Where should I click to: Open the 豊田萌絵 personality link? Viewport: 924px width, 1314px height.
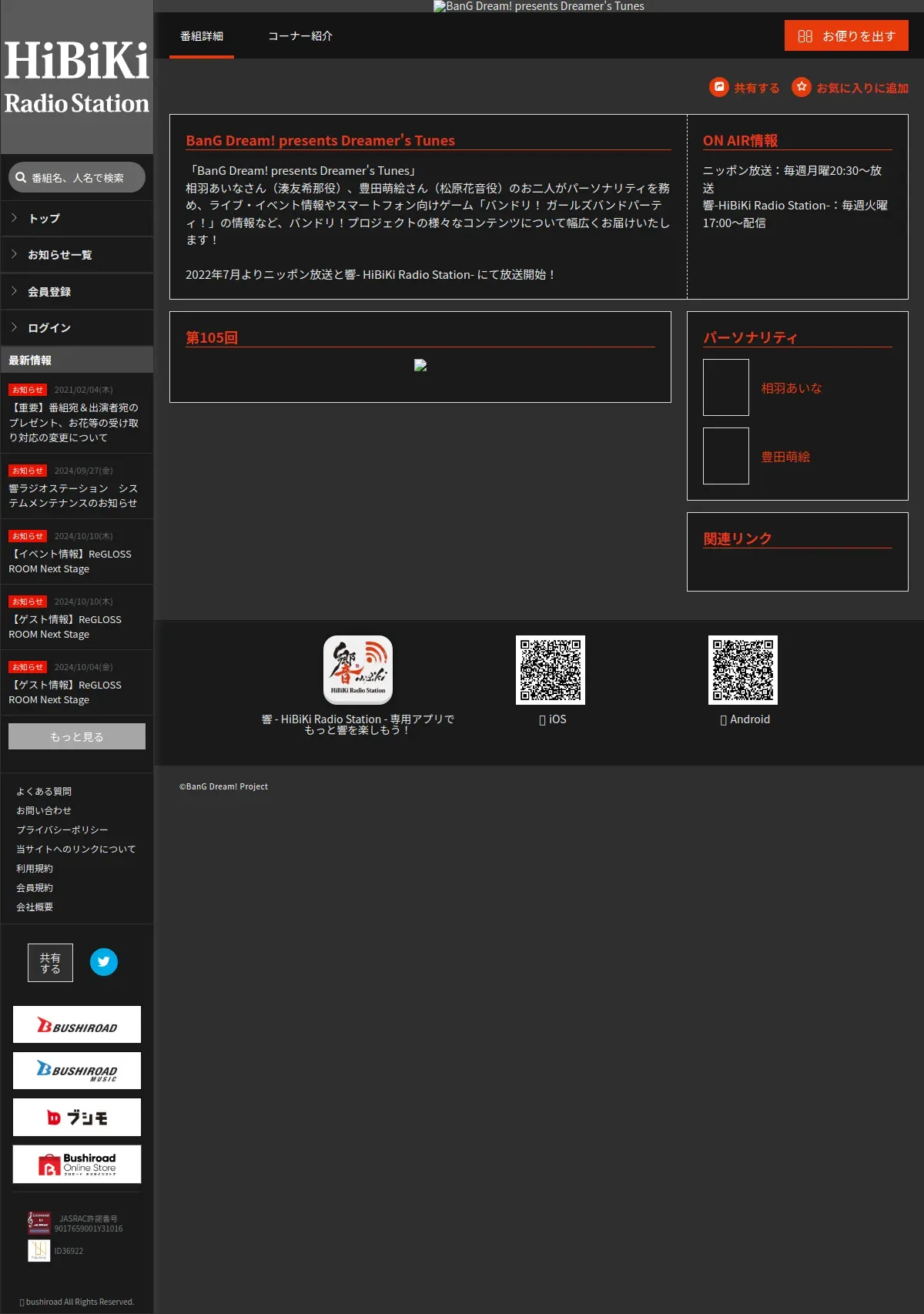pos(785,457)
